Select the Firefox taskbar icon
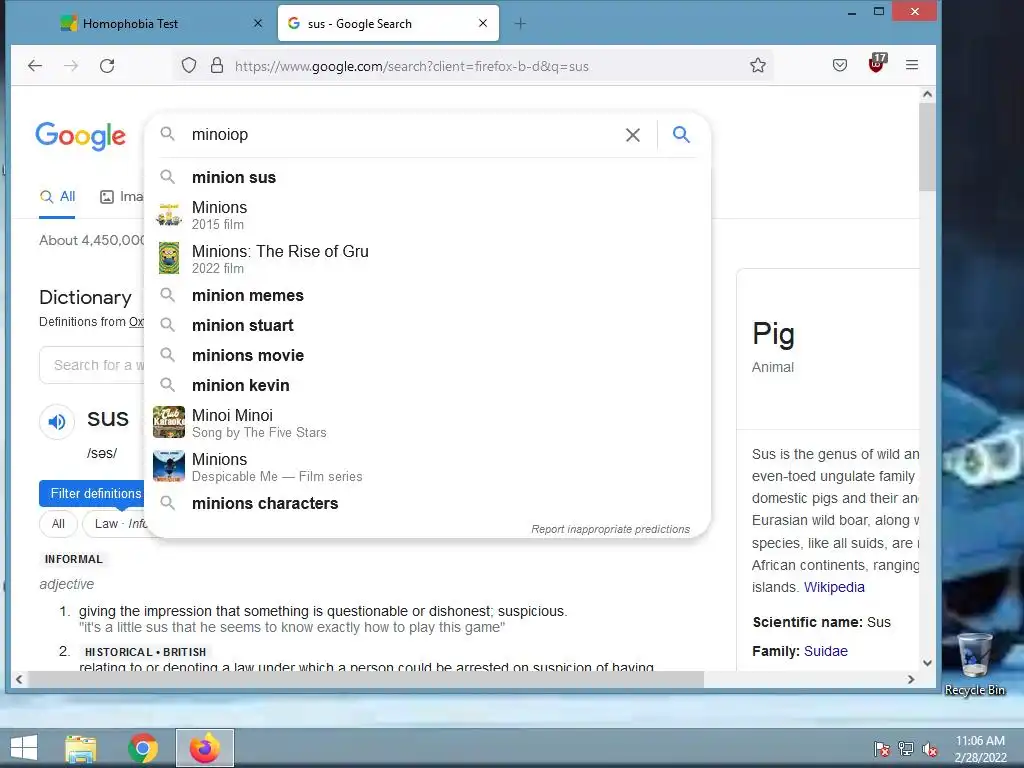The image size is (1024, 768). click(x=204, y=748)
